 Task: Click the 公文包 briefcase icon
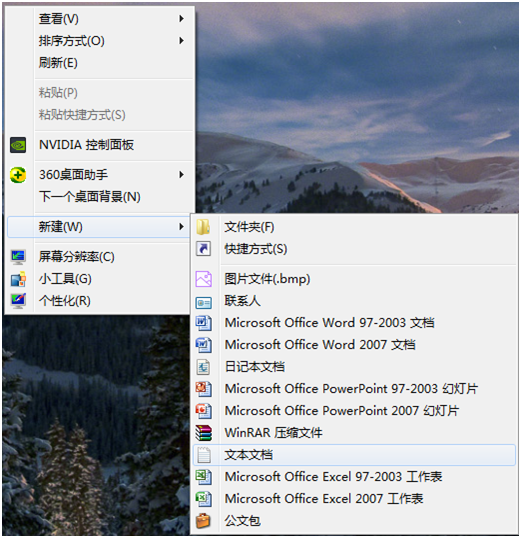click(204, 521)
